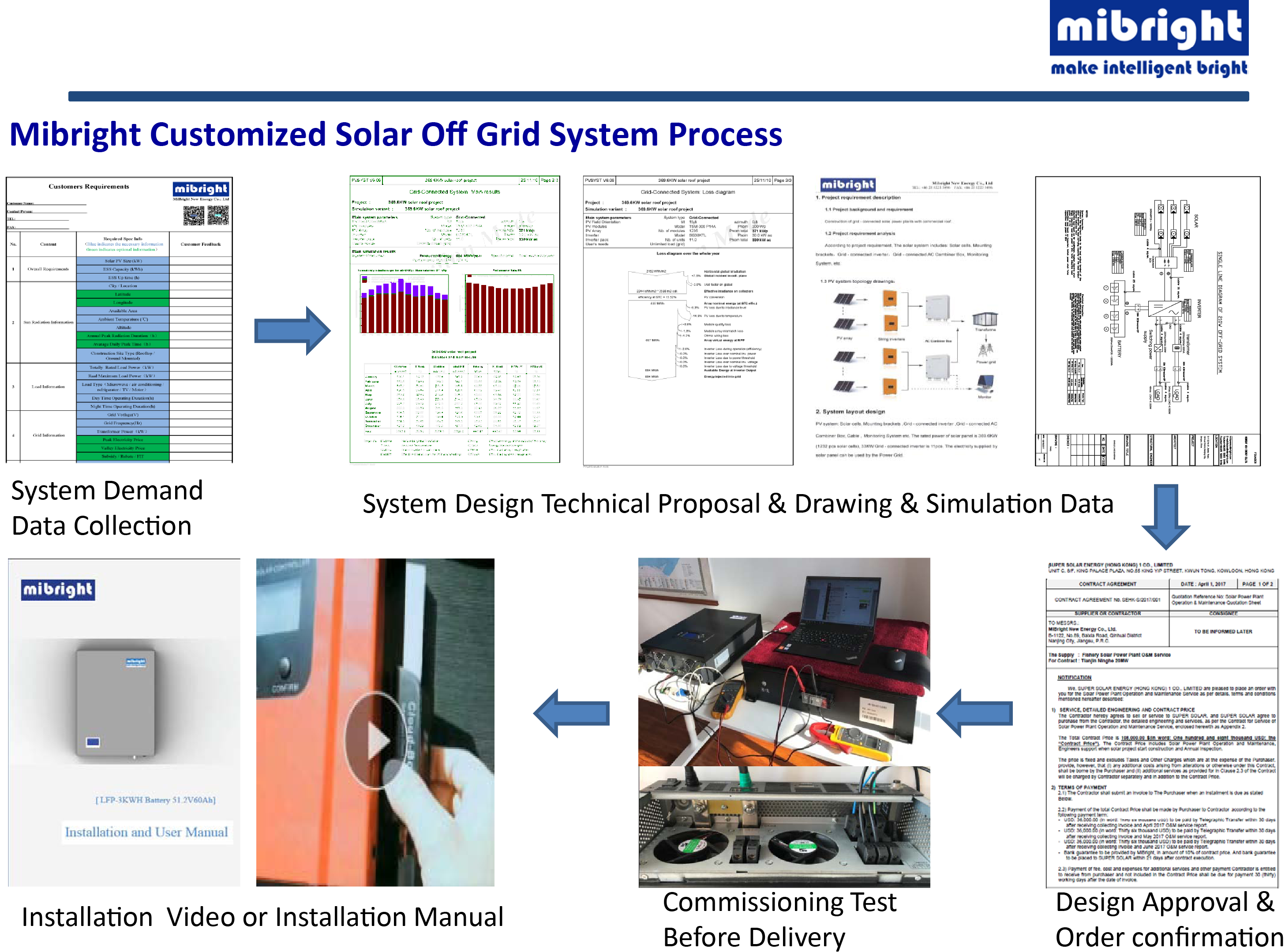Click the mibright logo on the Customers Requirements form
Screen dimensions: 1285x952
pyautogui.click(x=201, y=189)
